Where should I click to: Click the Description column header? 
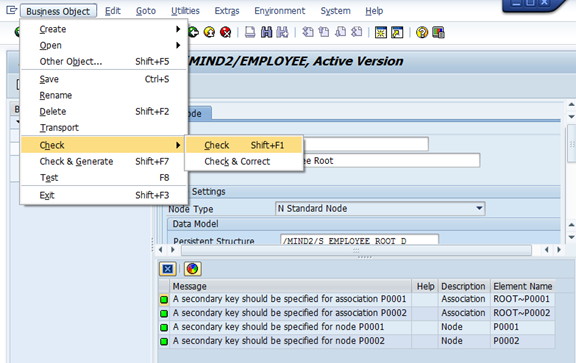click(x=464, y=286)
